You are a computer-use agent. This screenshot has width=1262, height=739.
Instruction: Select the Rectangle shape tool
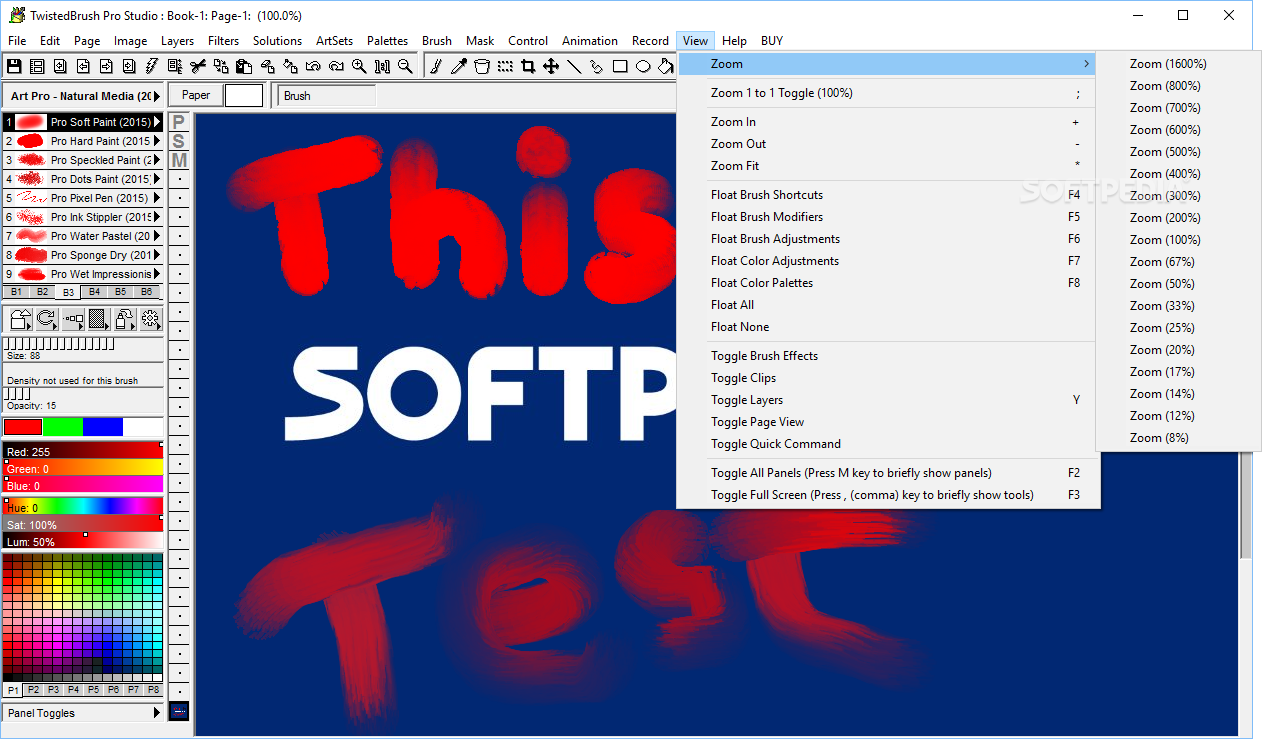[x=620, y=67]
